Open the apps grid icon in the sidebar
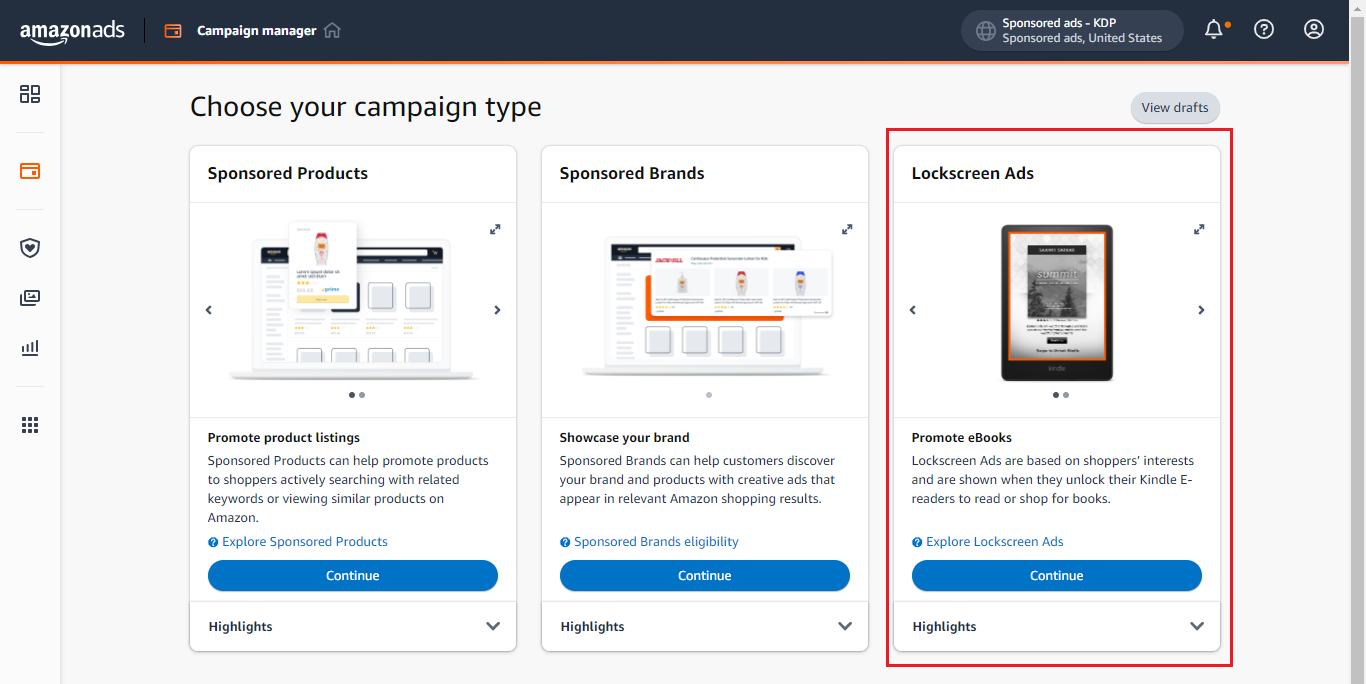Screen dimensions: 1366x684 [30, 425]
